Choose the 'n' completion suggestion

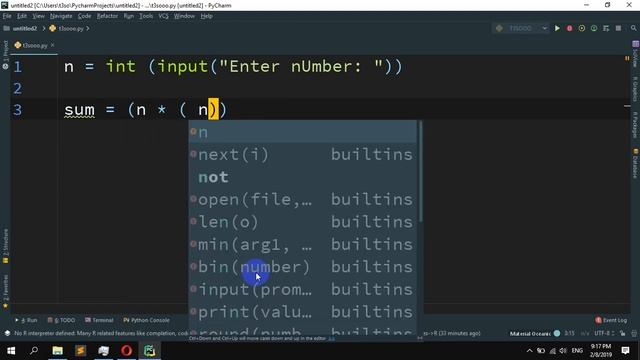(302, 132)
